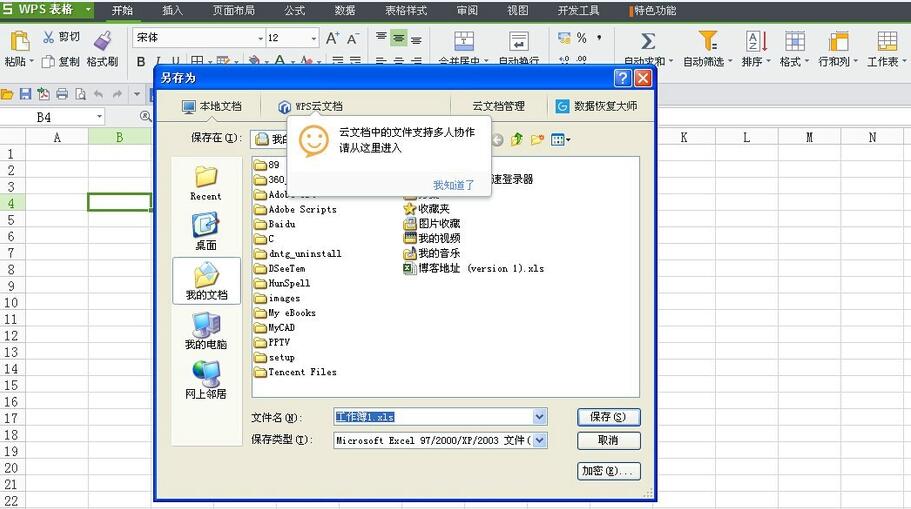
Task: Click the Paste (粘贴) icon
Action: click(x=19, y=41)
